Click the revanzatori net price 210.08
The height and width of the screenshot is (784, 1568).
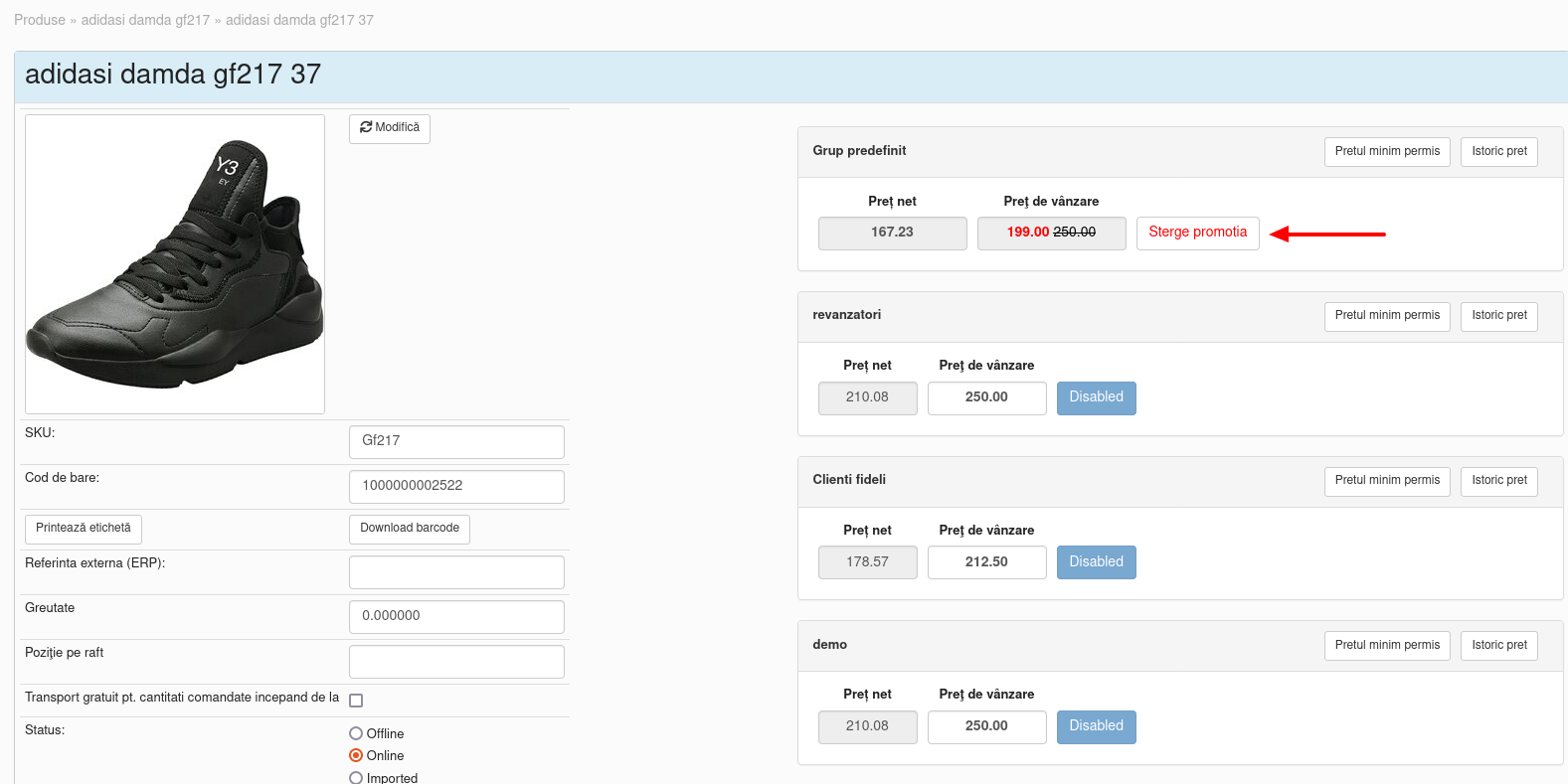coord(867,397)
